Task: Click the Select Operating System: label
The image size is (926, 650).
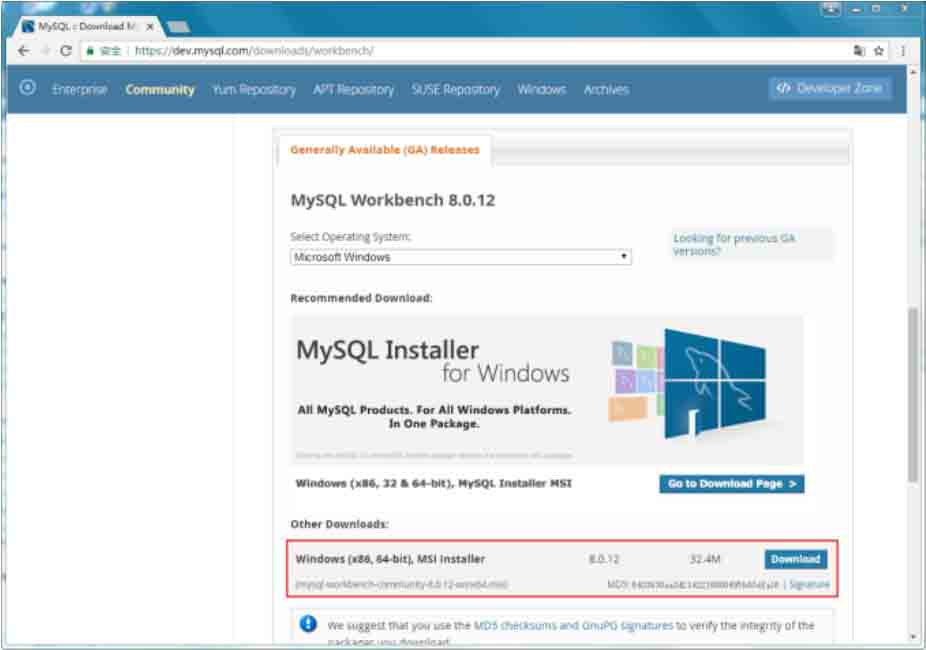Action: (350, 237)
